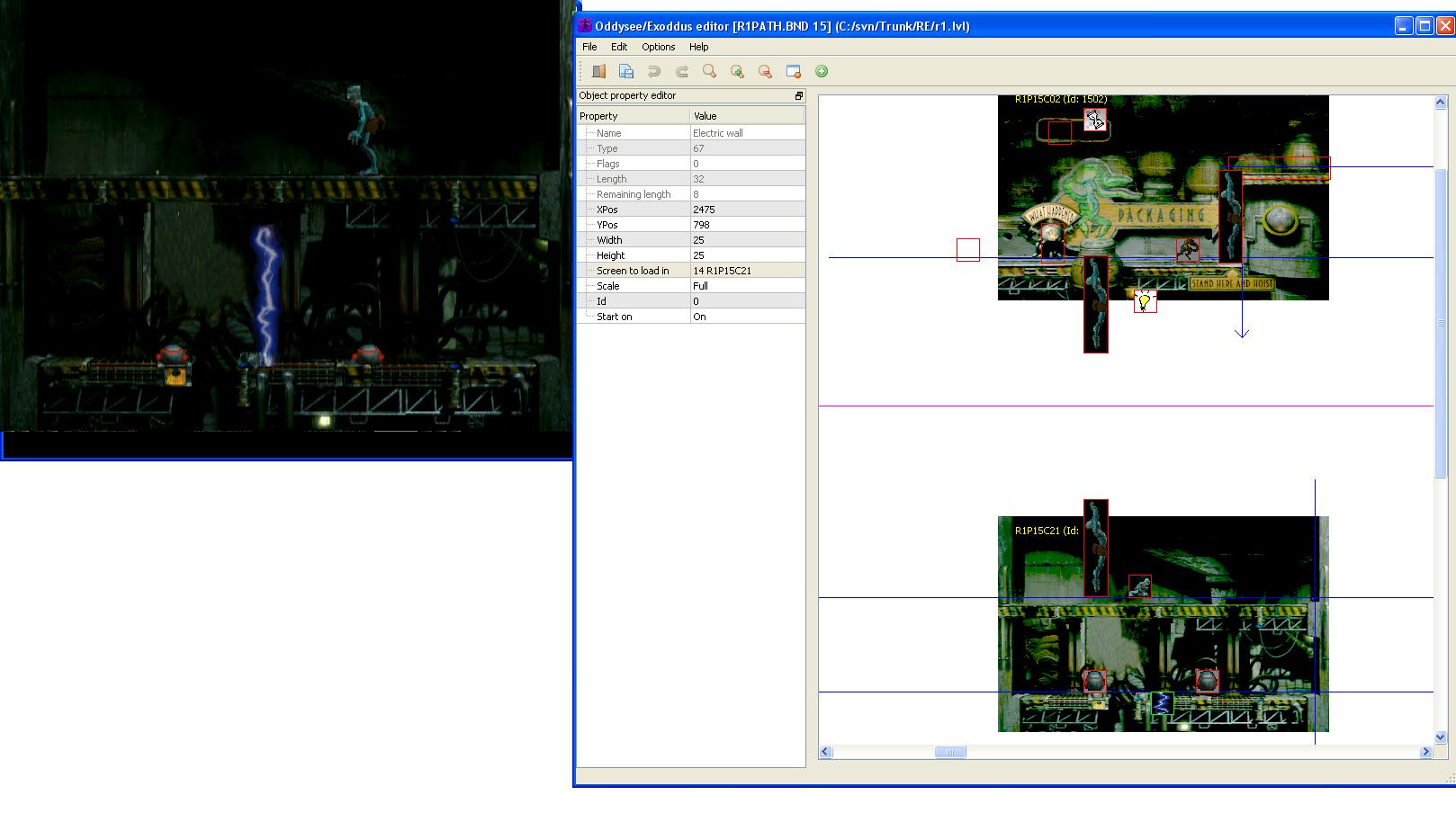This screenshot has width=1456, height=813.
Task: Click the window with red minus icon
Action: tap(793, 72)
